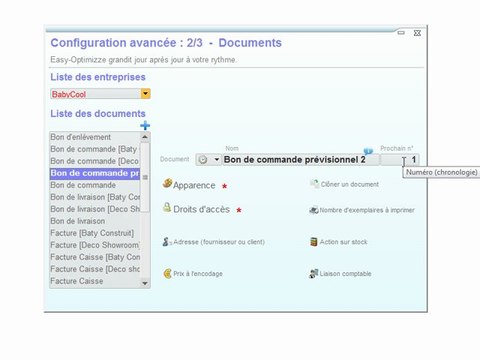Open the Droits d'accès padlock icon
Viewport: 480px width, 360px height.
click(167, 207)
